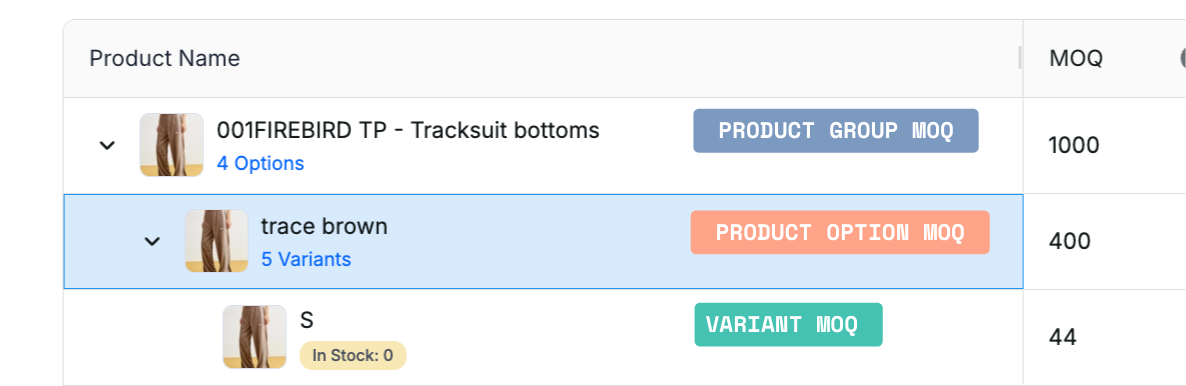Click the info icon beside MOQ header
The image size is (1186, 386).
coord(1182,58)
